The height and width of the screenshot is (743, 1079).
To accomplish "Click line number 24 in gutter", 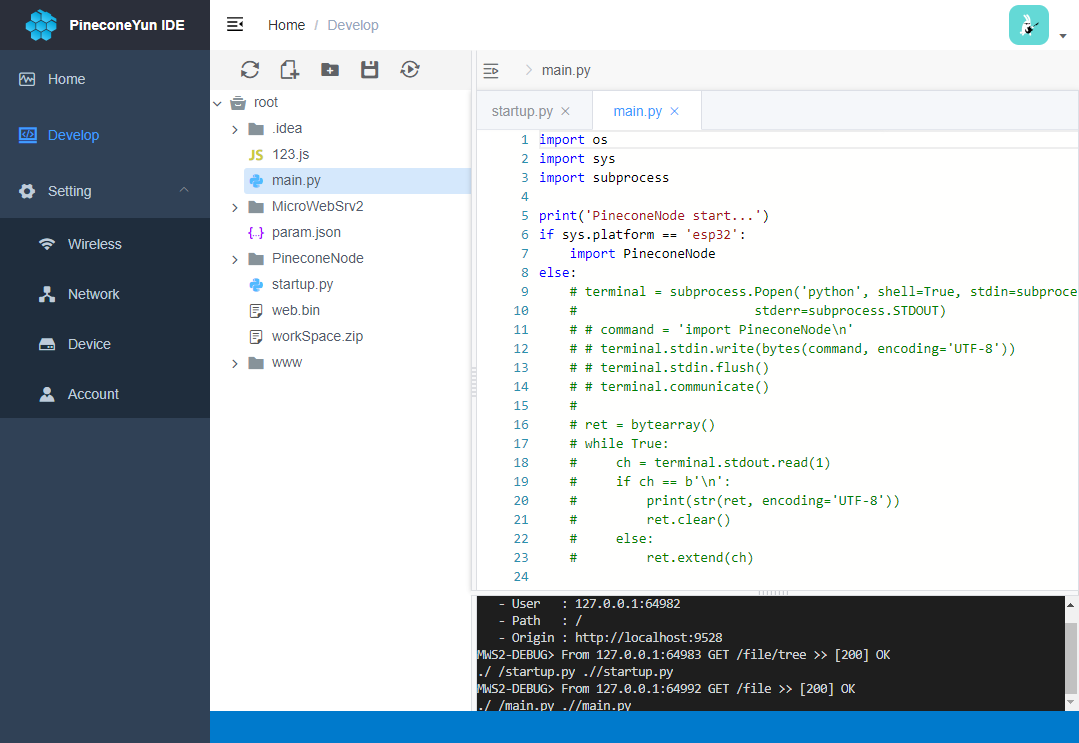I will pos(521,577).
